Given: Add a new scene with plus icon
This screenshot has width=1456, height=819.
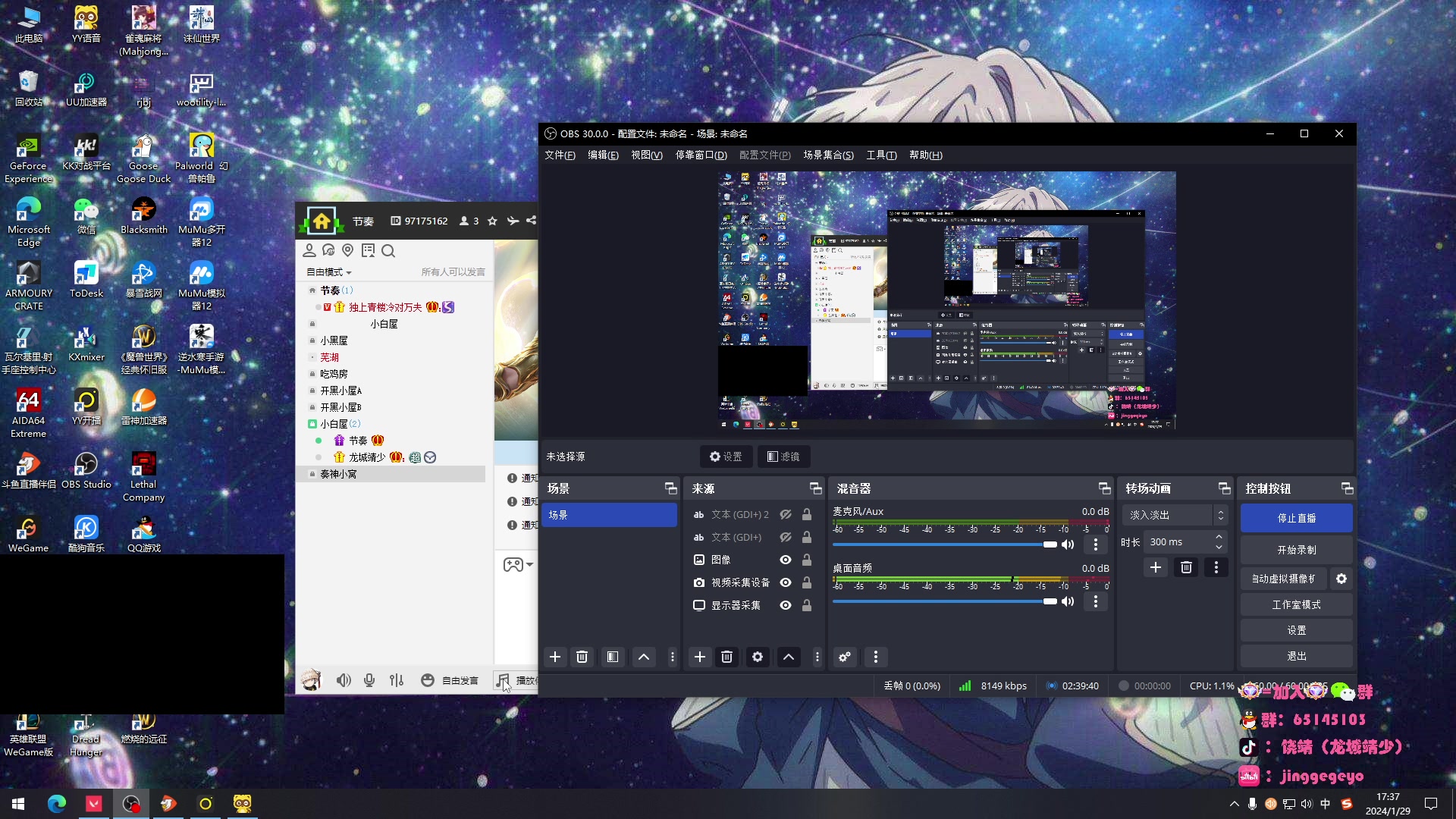Looking at the screenshot, I should pos(555,657).
